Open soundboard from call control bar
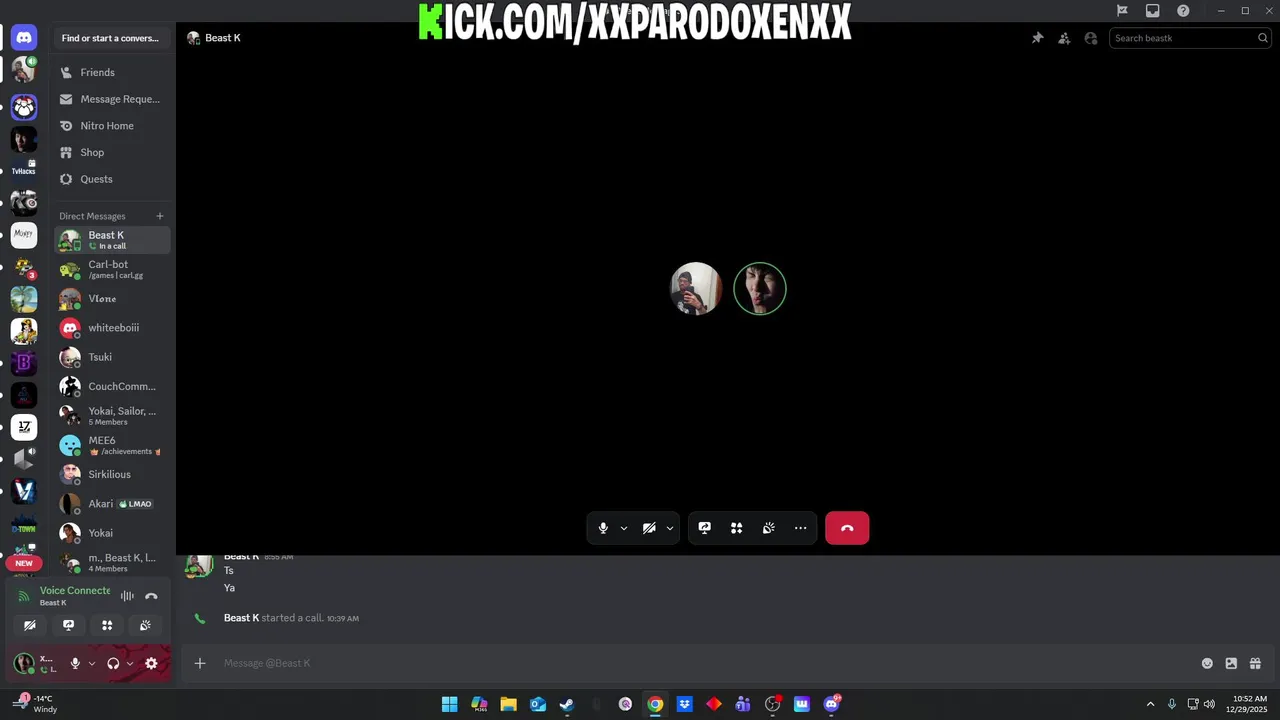 (x=769, y=528)
